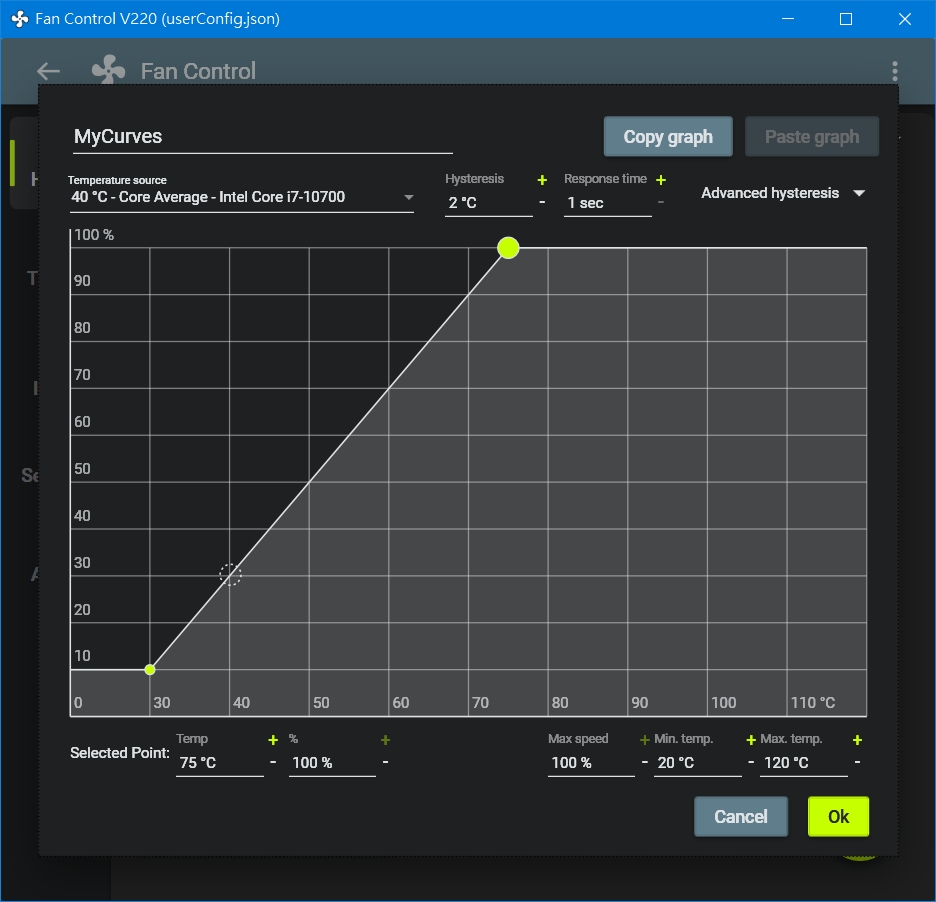Open the three-dot menu in the header
Image resolution: width=936 pixels, height=902 pixels.
click(x=894, y=71)
